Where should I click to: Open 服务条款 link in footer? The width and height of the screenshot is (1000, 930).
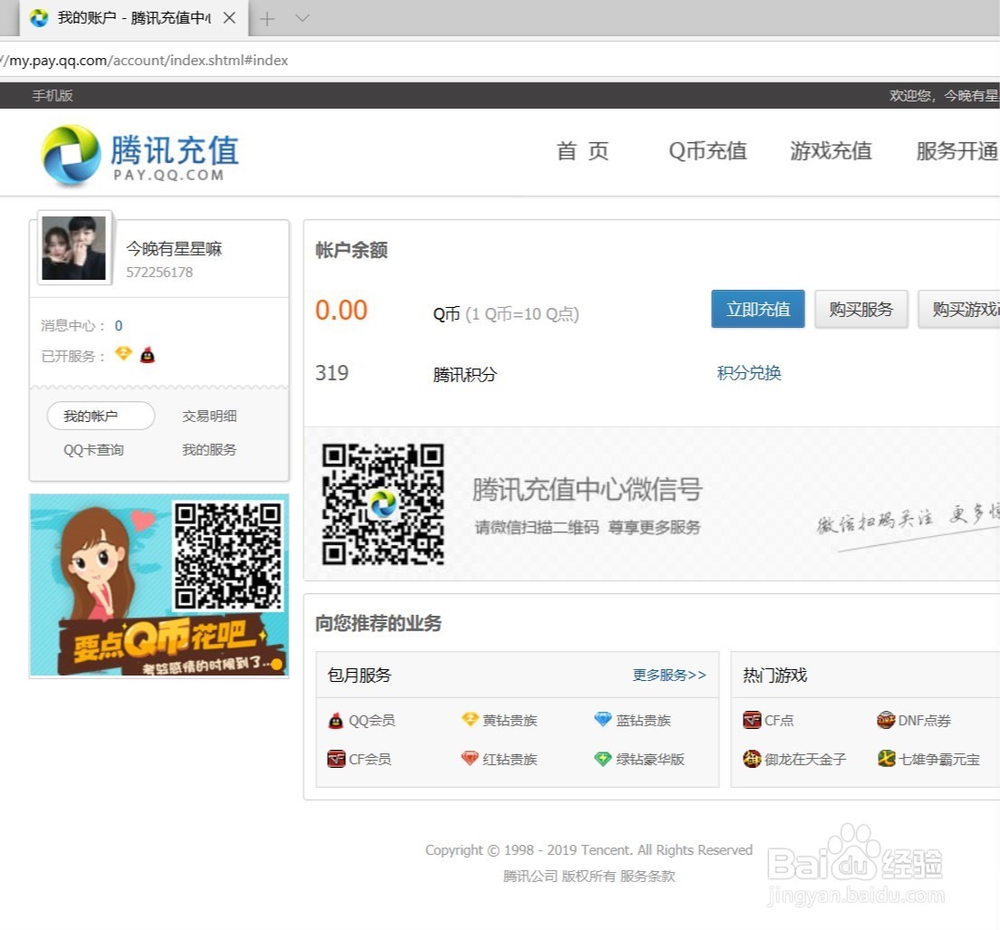(647, 876)
